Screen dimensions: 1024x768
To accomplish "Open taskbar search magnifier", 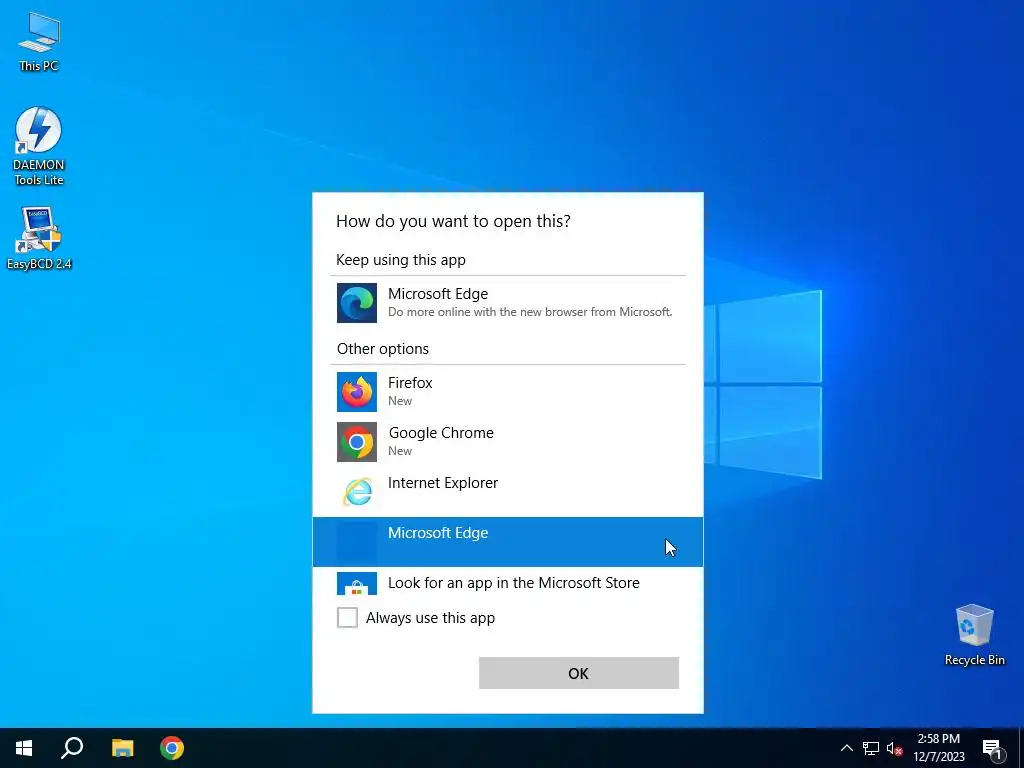I will click(72, 748).
